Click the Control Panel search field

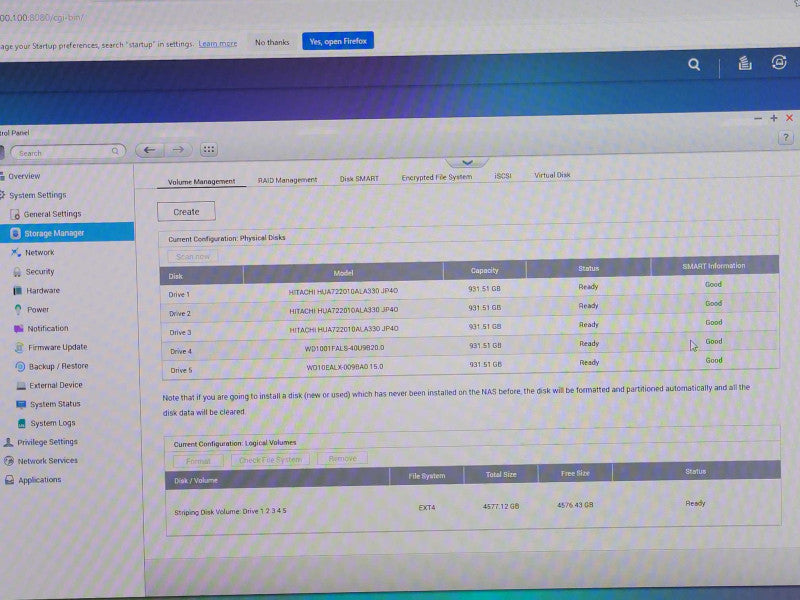pyautogui.click(x=68, y=153)
